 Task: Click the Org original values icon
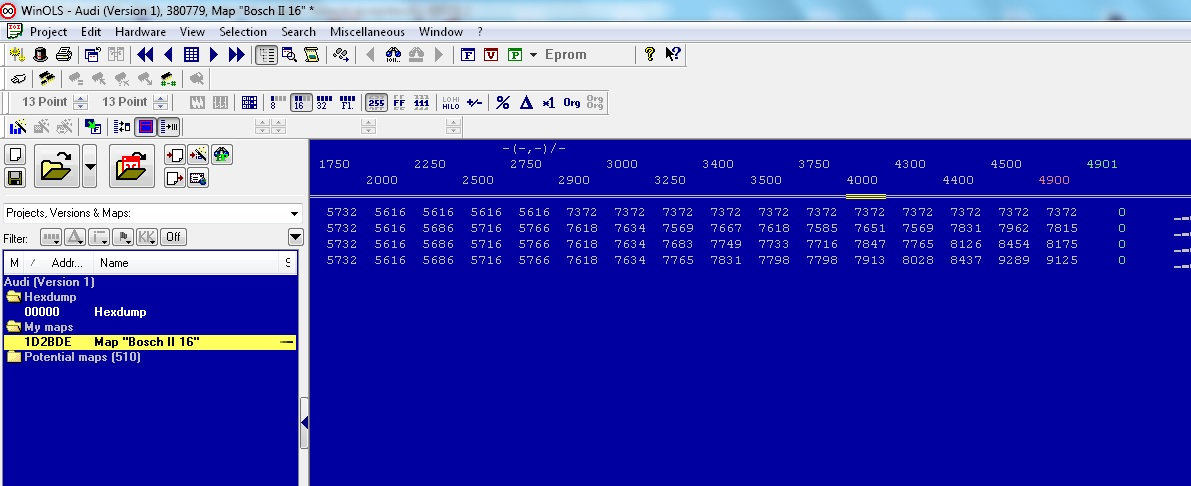[572, 102]
